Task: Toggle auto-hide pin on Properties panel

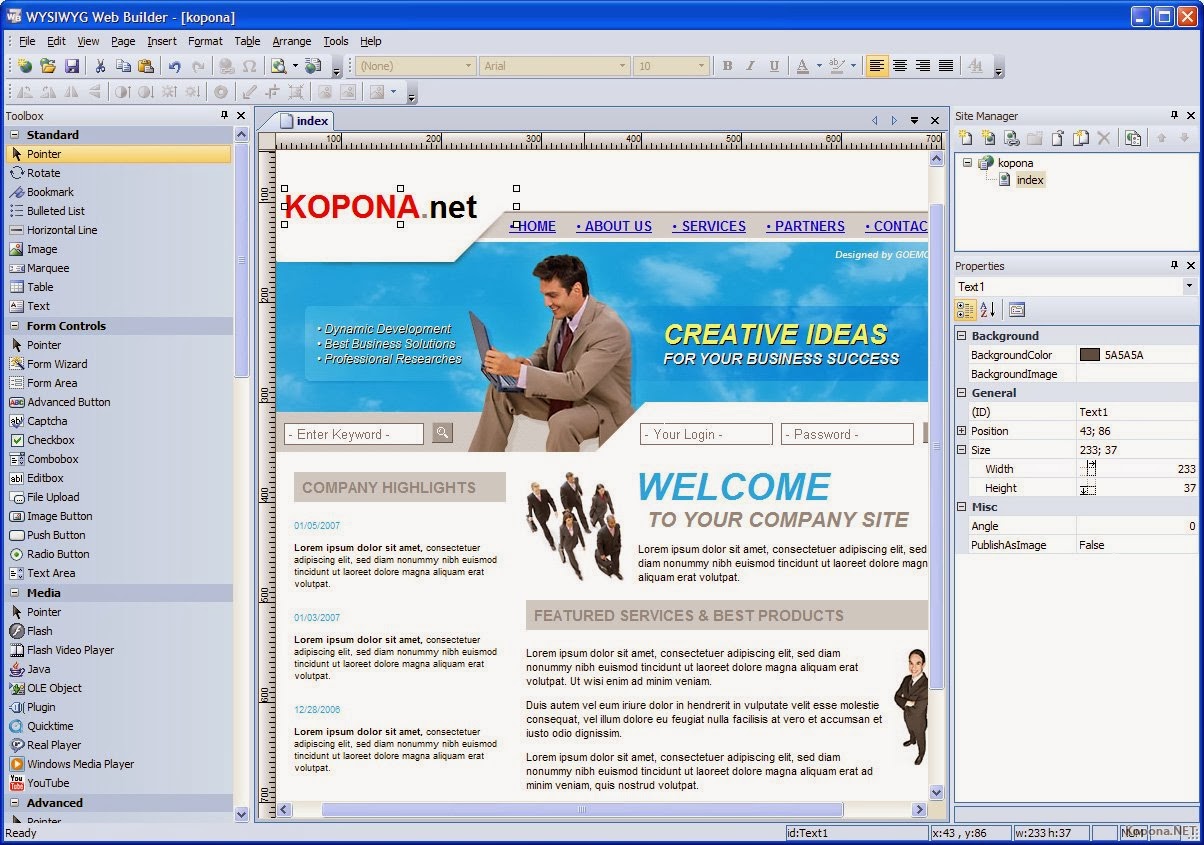Action: (1174, 266)
